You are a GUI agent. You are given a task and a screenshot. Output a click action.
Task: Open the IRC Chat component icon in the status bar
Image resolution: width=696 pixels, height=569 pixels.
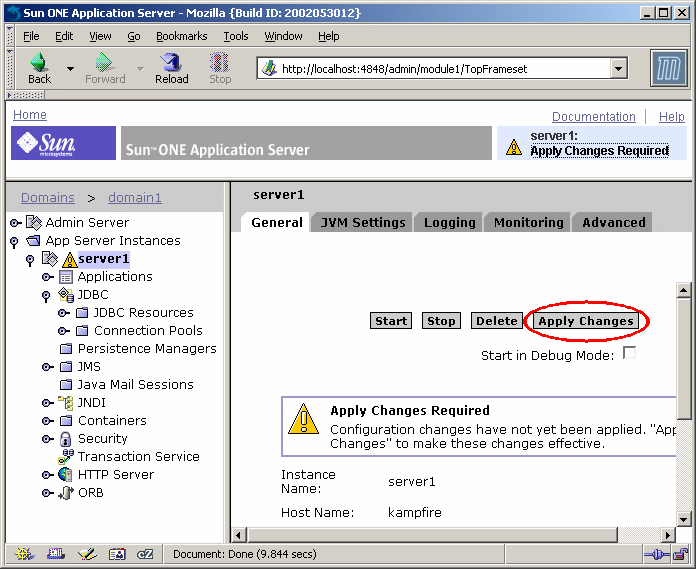[145, 554]
